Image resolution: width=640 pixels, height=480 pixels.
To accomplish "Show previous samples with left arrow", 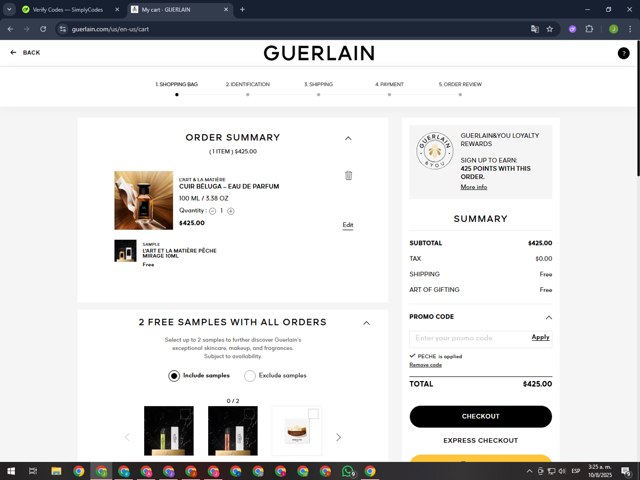I will 127,438.
